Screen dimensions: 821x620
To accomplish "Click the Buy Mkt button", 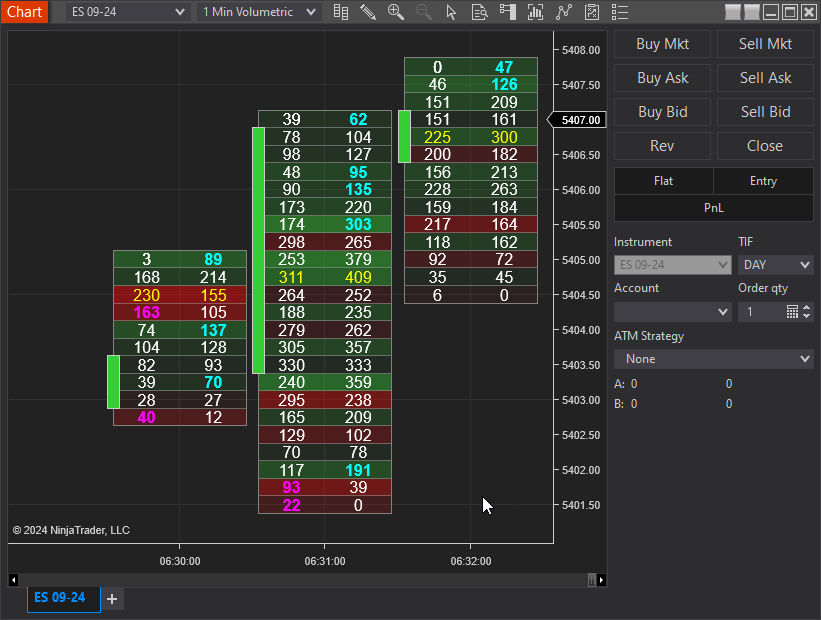I will tap(662, 44).
